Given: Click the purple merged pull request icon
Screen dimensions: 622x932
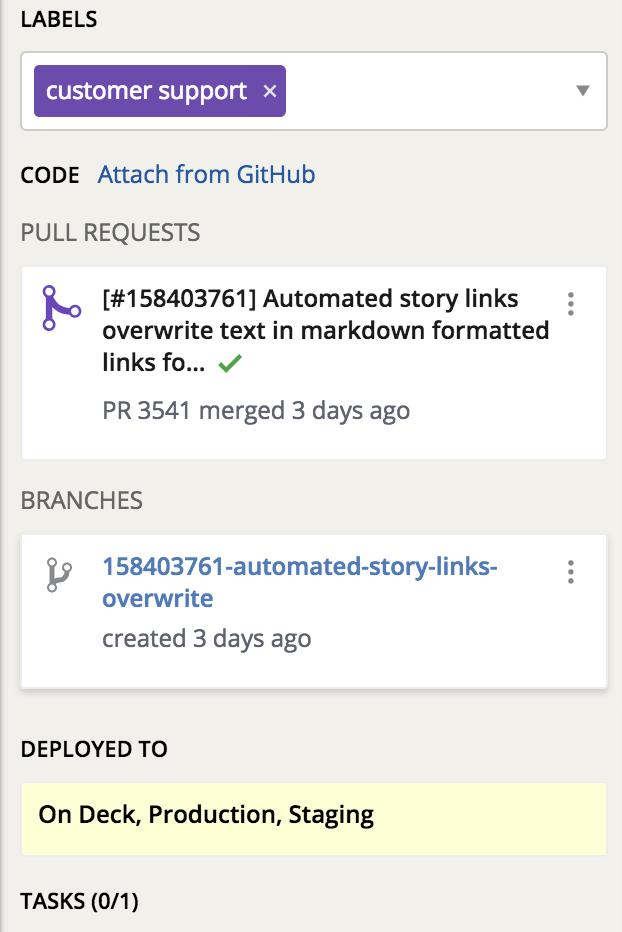Looking at the screenshot, I should [x=61, y=307].
